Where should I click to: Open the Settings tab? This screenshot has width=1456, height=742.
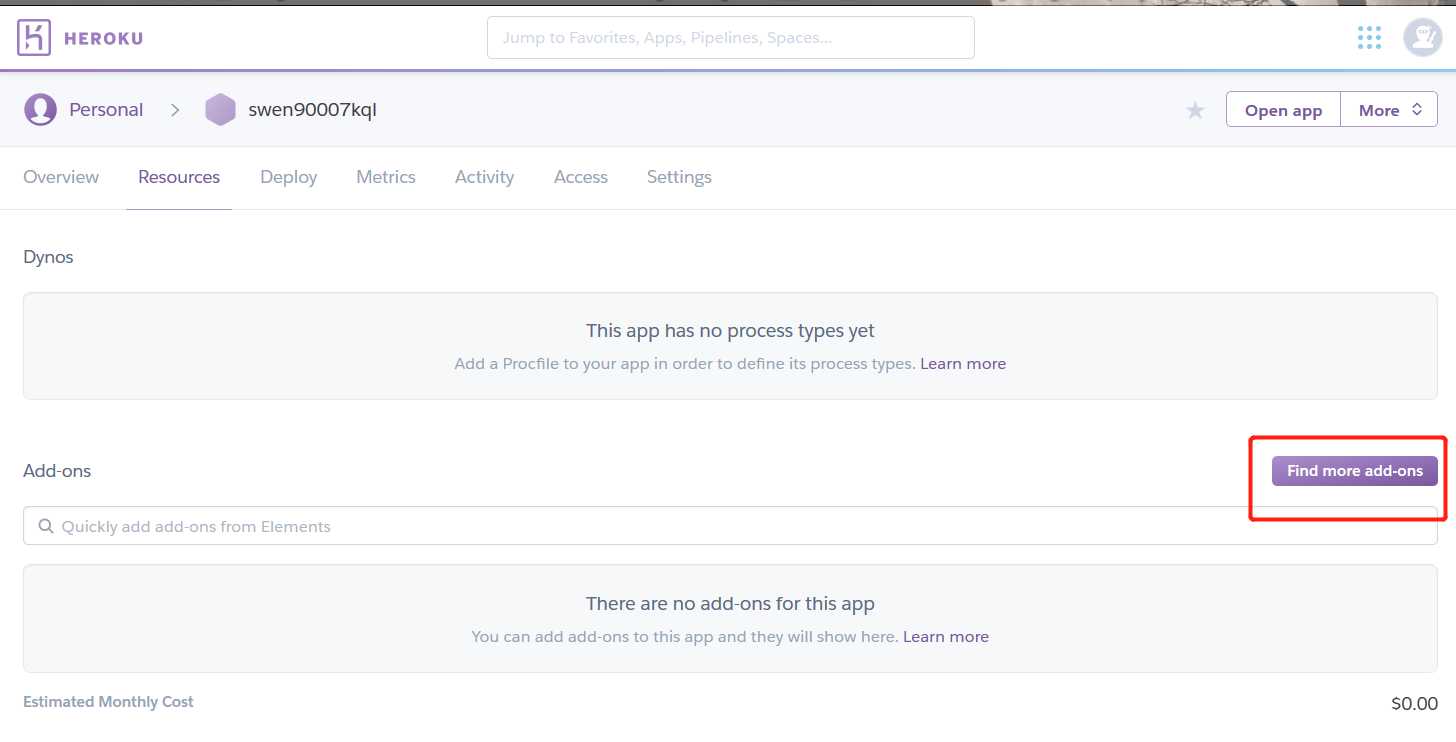point(679,177)
